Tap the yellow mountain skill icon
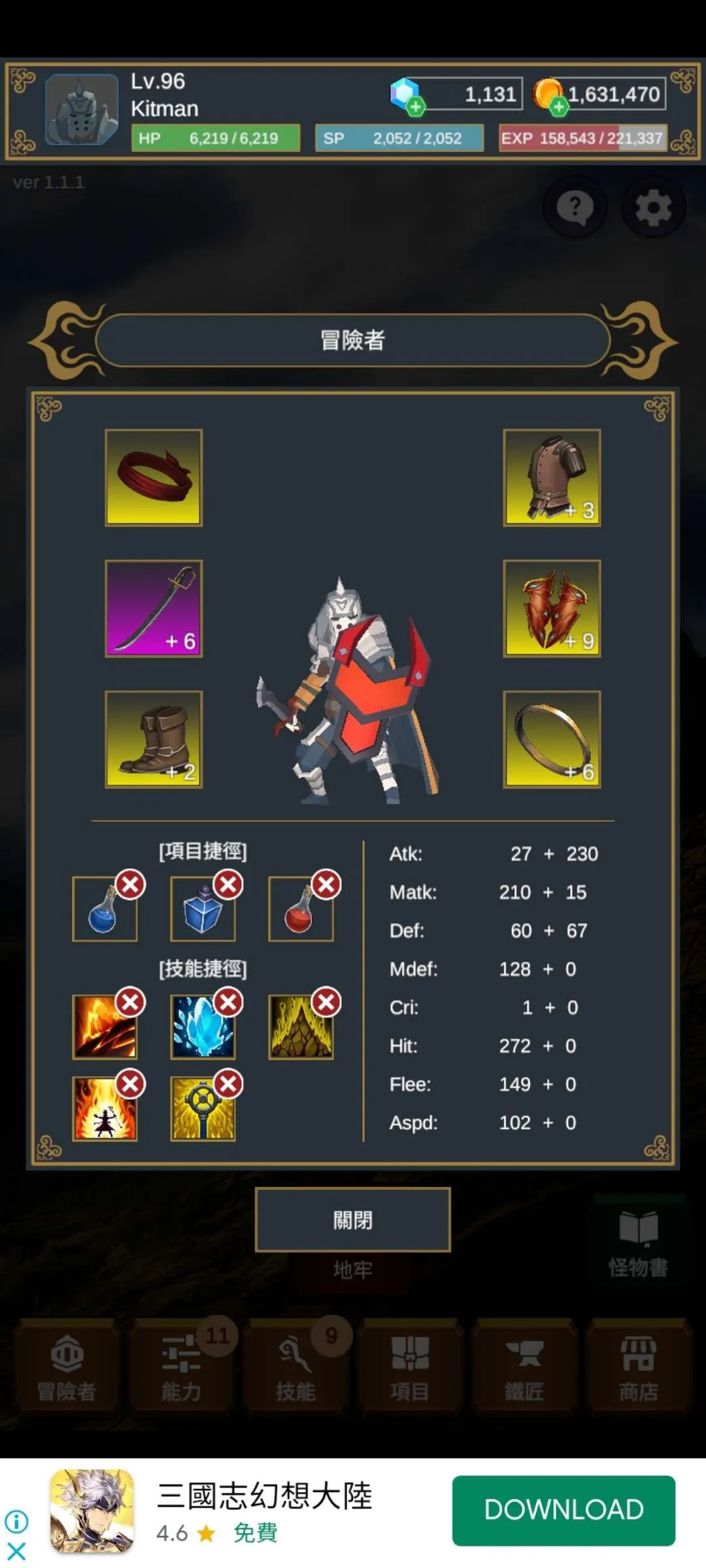This screenshot has width=706, height=1568. click(301, 1027)
